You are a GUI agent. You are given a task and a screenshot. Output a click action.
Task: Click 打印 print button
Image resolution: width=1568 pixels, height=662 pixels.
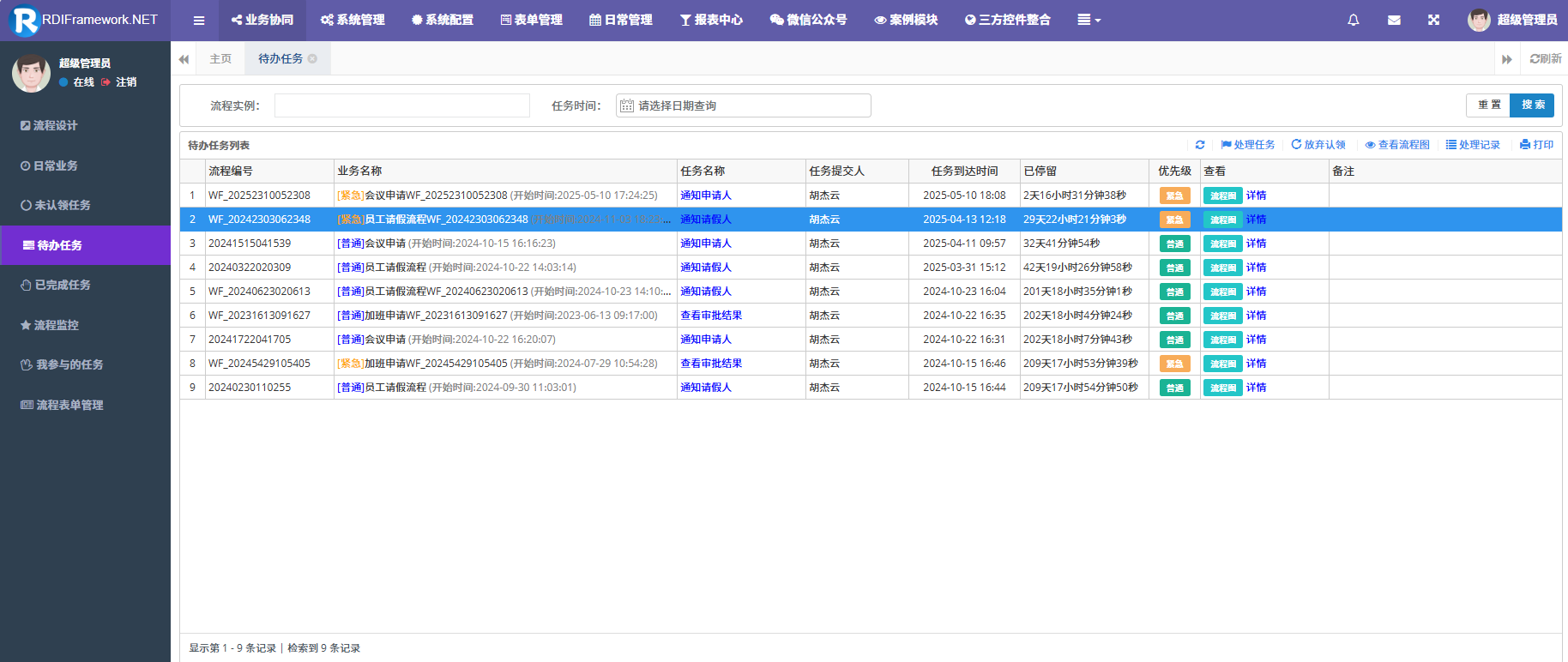click(x=1536, y=145)
